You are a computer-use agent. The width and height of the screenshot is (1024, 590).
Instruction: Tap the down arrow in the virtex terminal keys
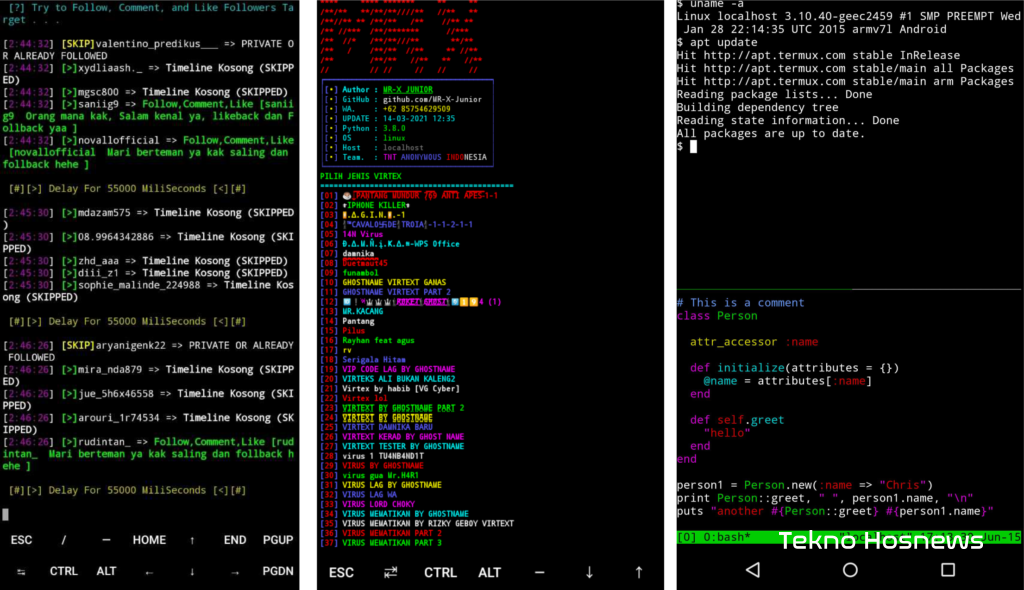pyautogui.click(x=589, y=573)
